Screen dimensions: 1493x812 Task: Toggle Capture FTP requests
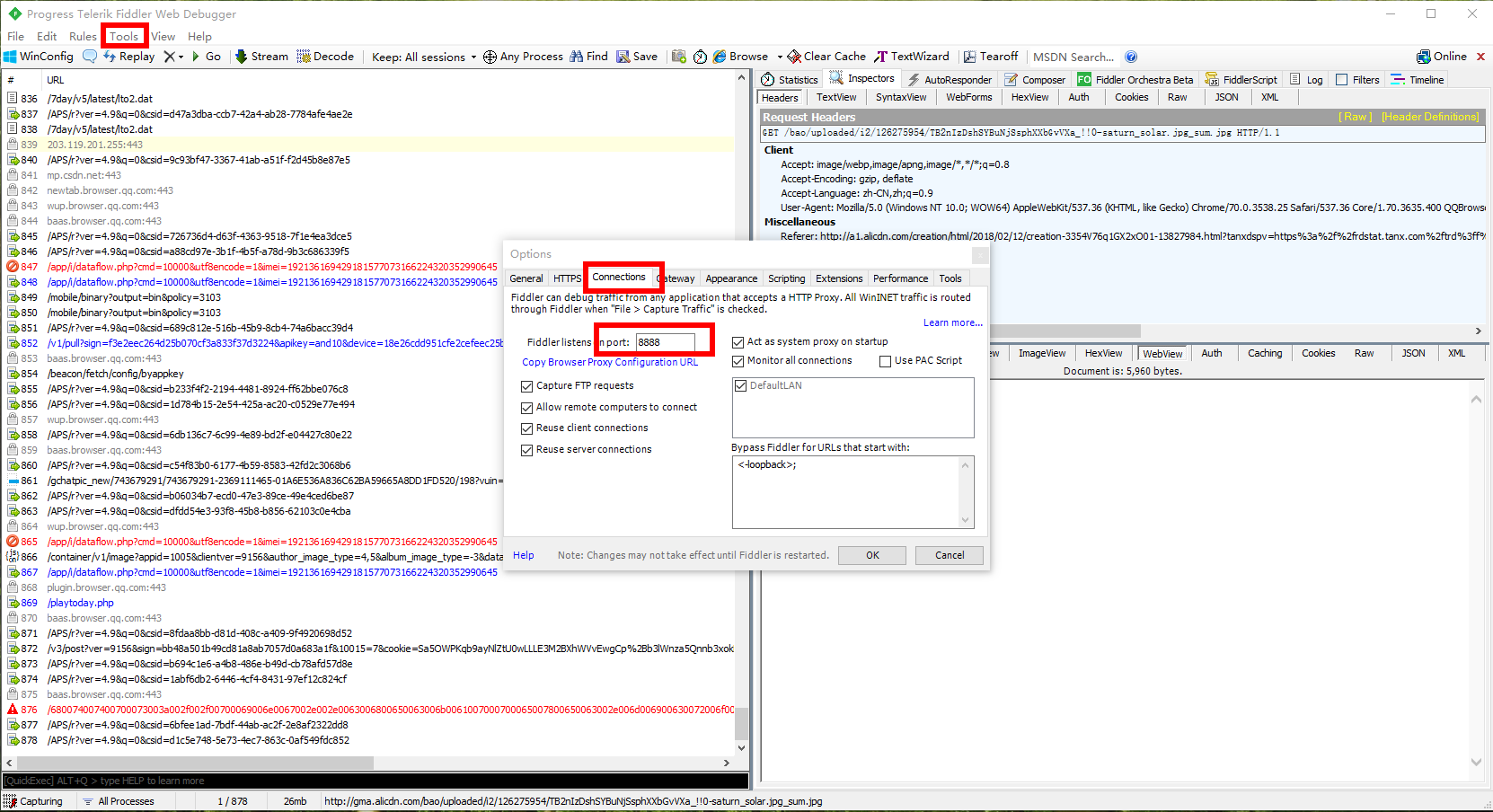(x=527, y=386)
